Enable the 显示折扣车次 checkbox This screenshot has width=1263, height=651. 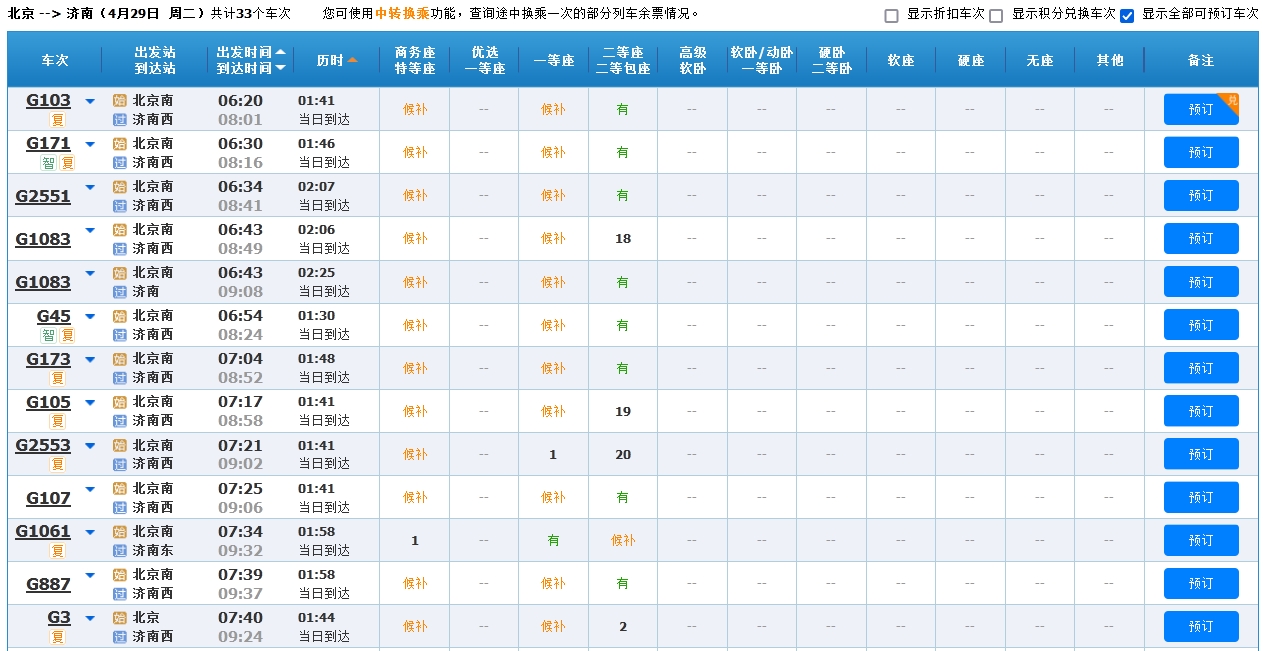coord(892,16)
